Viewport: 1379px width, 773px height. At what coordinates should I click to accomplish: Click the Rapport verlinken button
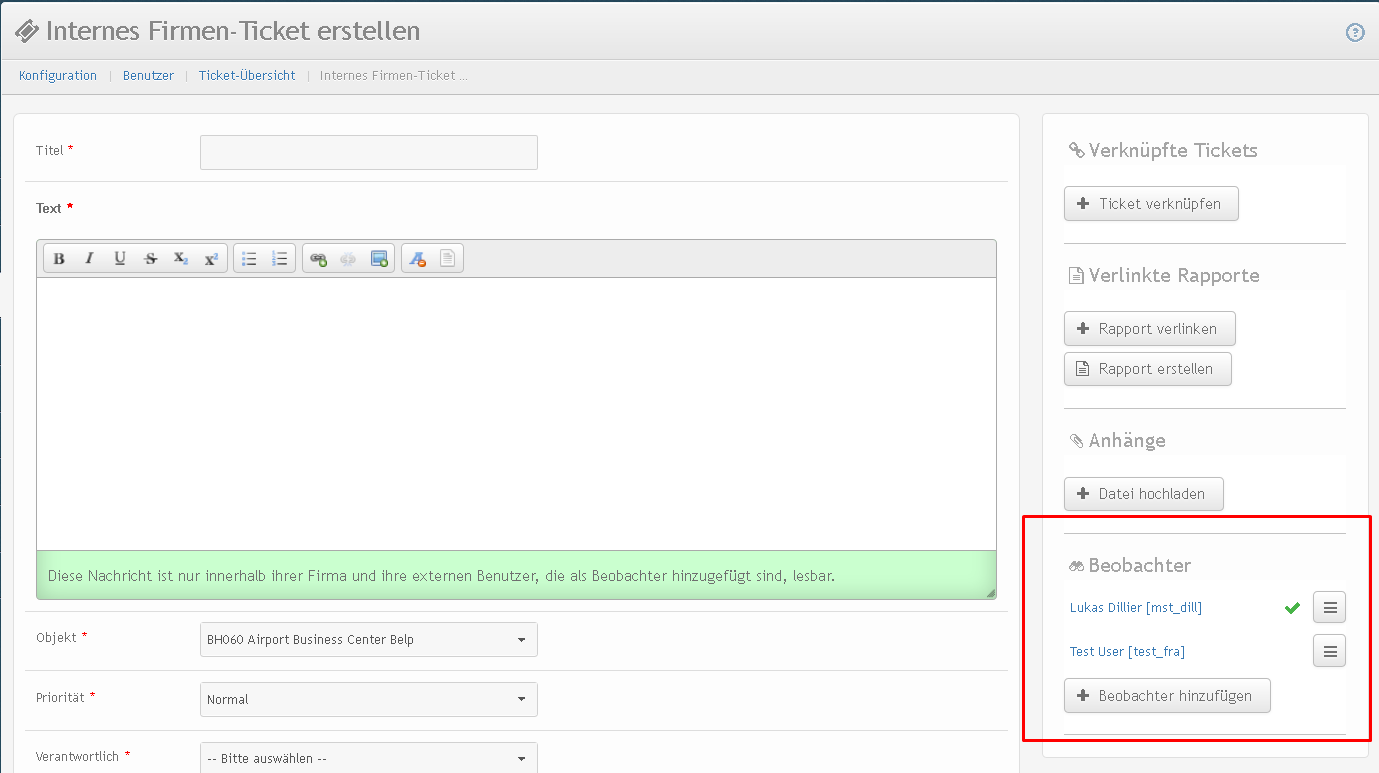(x=1149, y=329)
